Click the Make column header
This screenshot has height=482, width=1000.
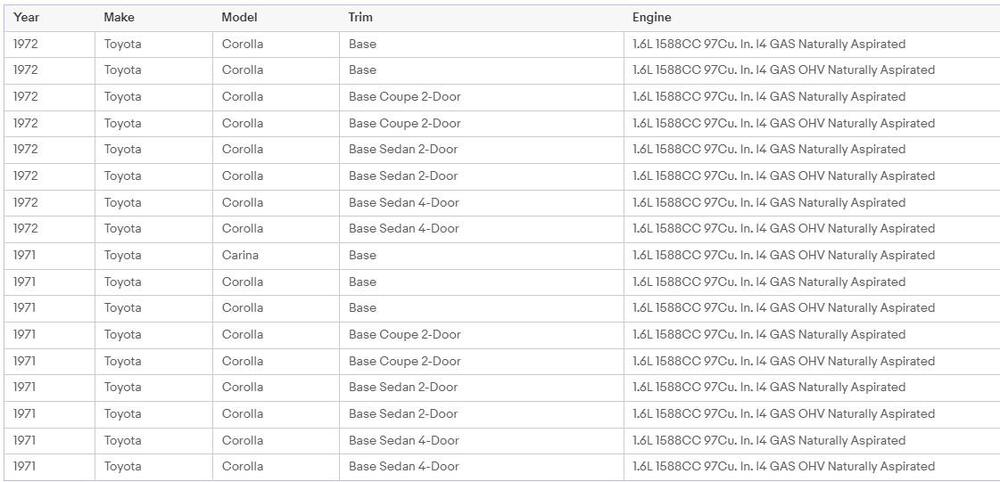(154, 18)
